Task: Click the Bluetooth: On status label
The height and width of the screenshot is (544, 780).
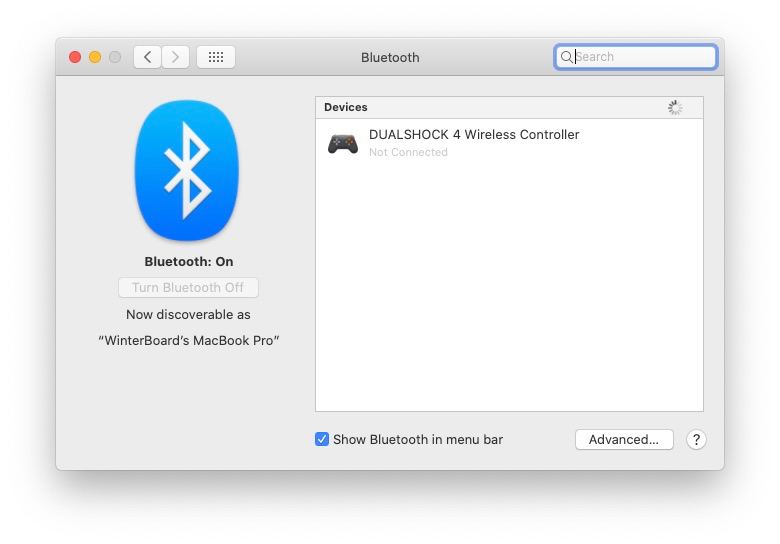Action: [x=189, y=262]
